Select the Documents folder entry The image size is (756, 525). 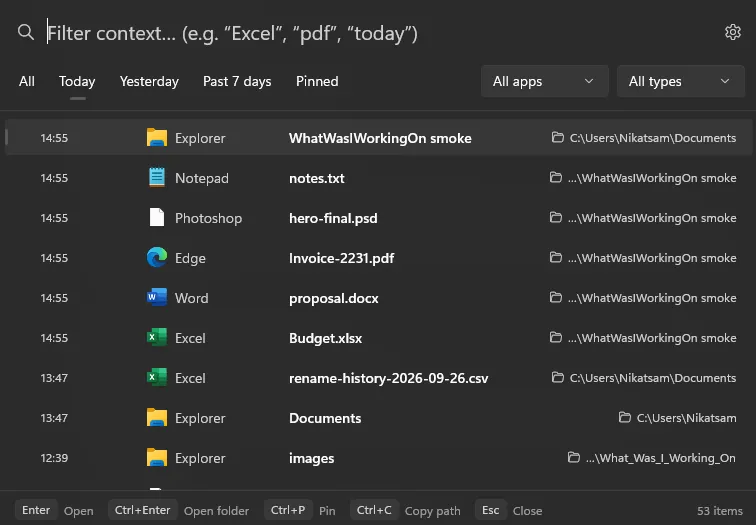tap(378, 418)
